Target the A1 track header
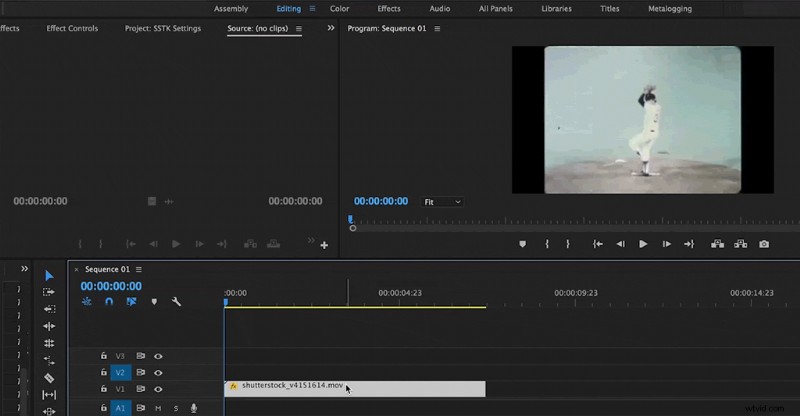This screenshot has width=800, height=416. point(120,408)
